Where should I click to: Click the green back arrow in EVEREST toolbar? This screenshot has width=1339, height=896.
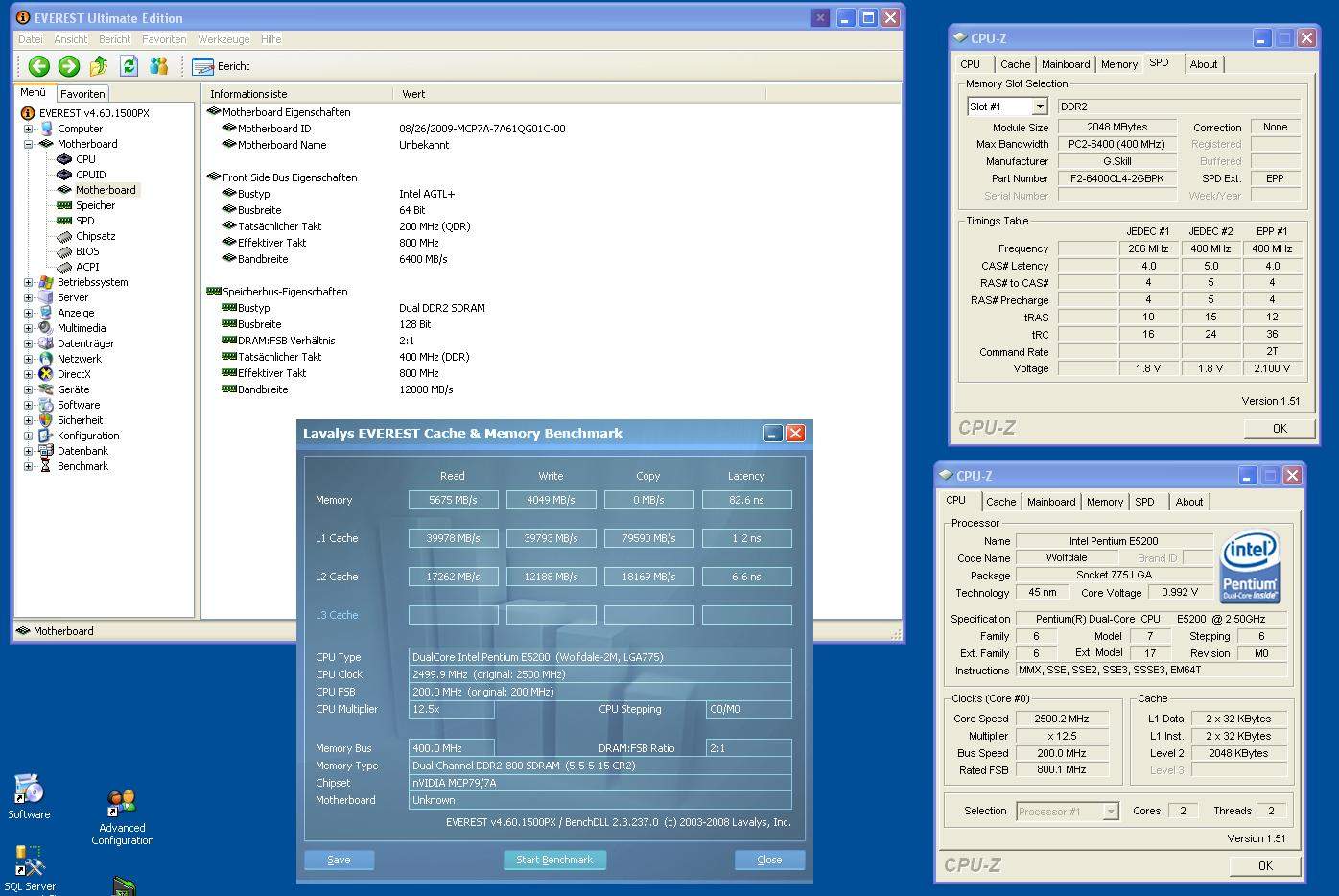pyautogui.click(x=38, y=65)
